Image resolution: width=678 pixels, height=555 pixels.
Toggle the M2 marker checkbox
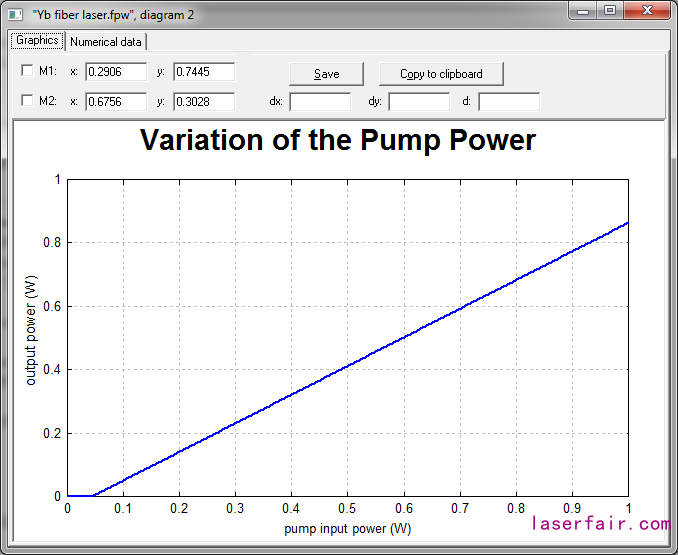27,101
